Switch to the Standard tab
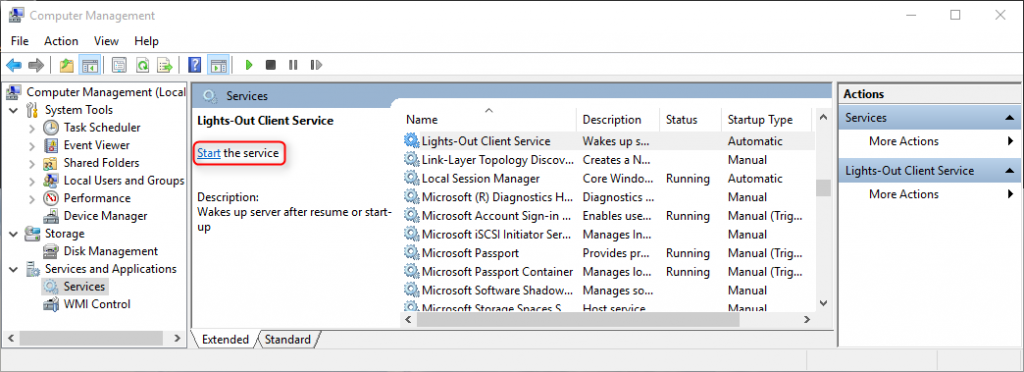The height and width of the screenshot is (372, 1024). point(287,339)
